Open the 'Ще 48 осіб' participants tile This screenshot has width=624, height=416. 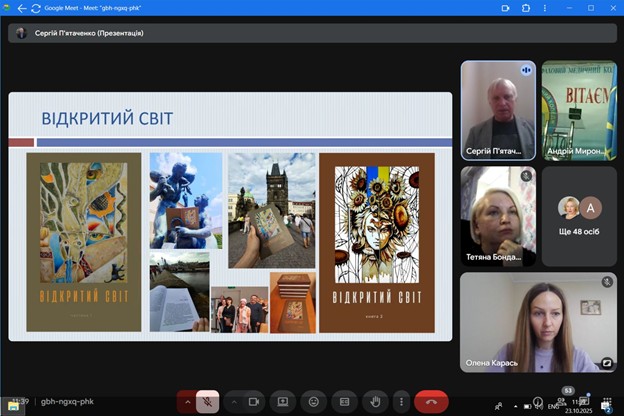pos(579,216)
